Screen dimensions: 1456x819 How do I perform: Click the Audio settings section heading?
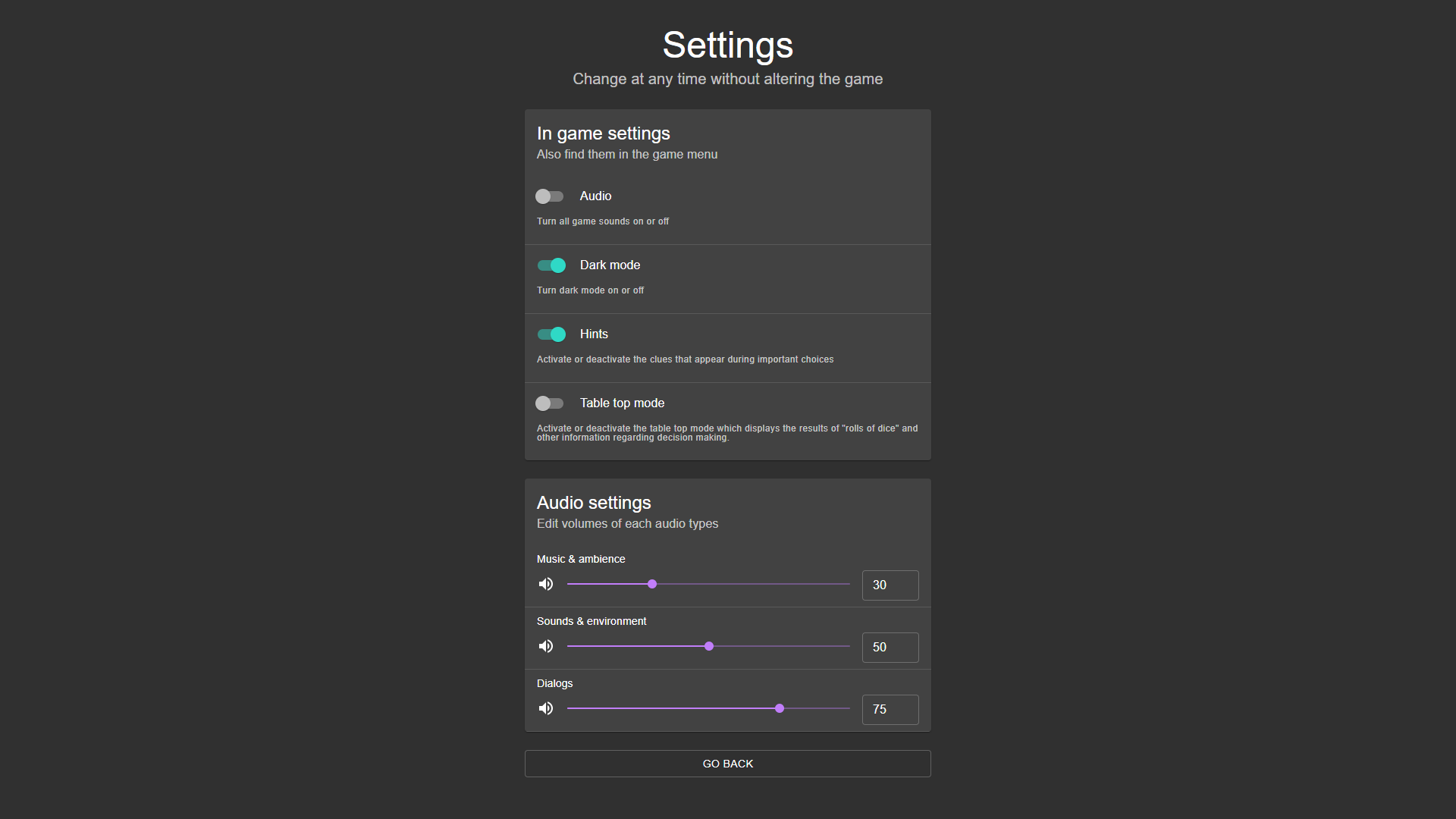pyautogui.click(x=594, y=503)
